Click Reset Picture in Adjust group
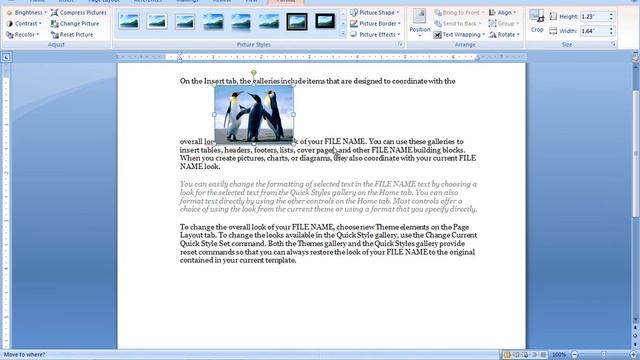This screenshot has width=640, height=360. [72, 35]
